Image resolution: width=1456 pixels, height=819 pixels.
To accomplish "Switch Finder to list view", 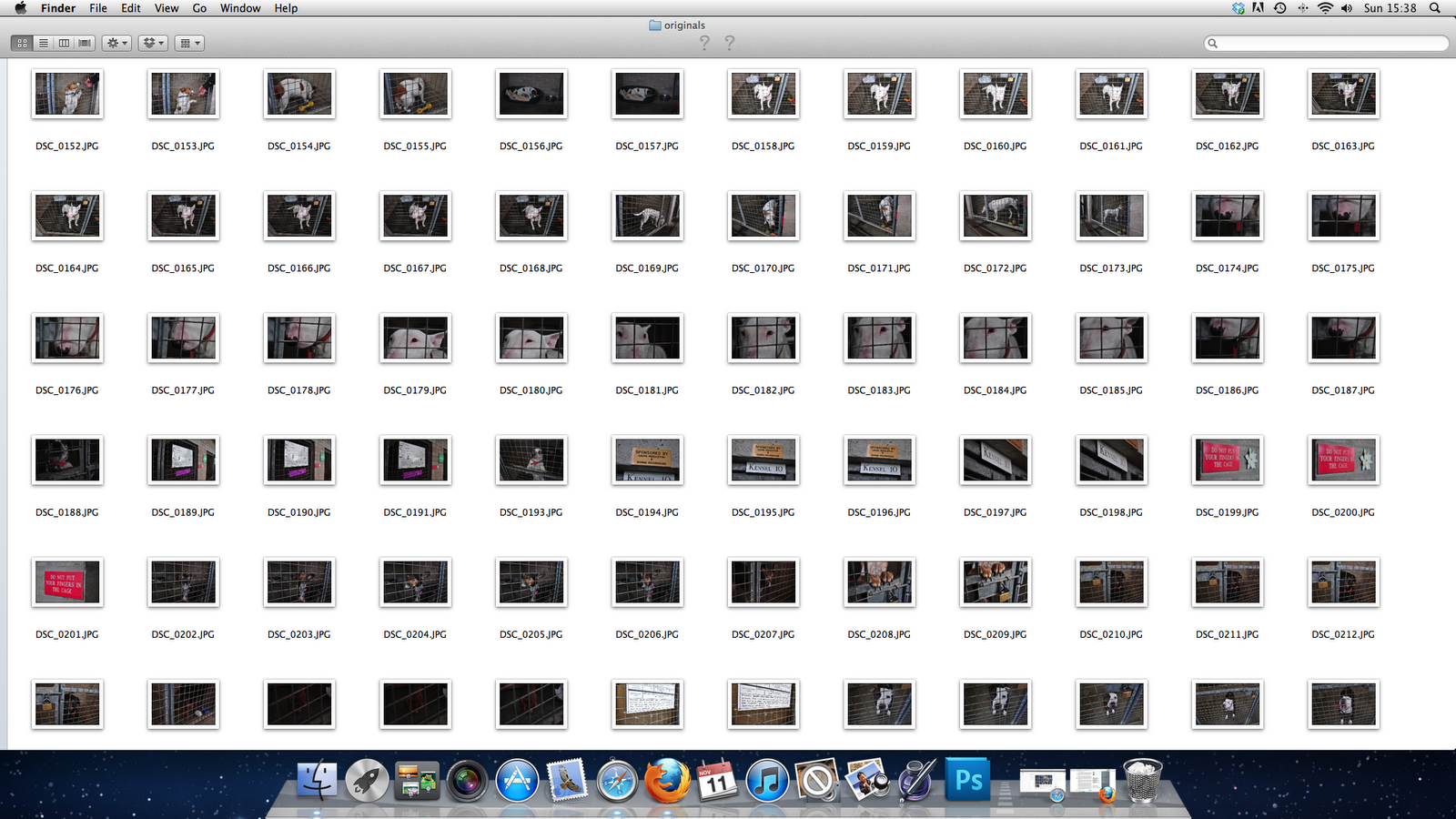I will click(43, 42).
